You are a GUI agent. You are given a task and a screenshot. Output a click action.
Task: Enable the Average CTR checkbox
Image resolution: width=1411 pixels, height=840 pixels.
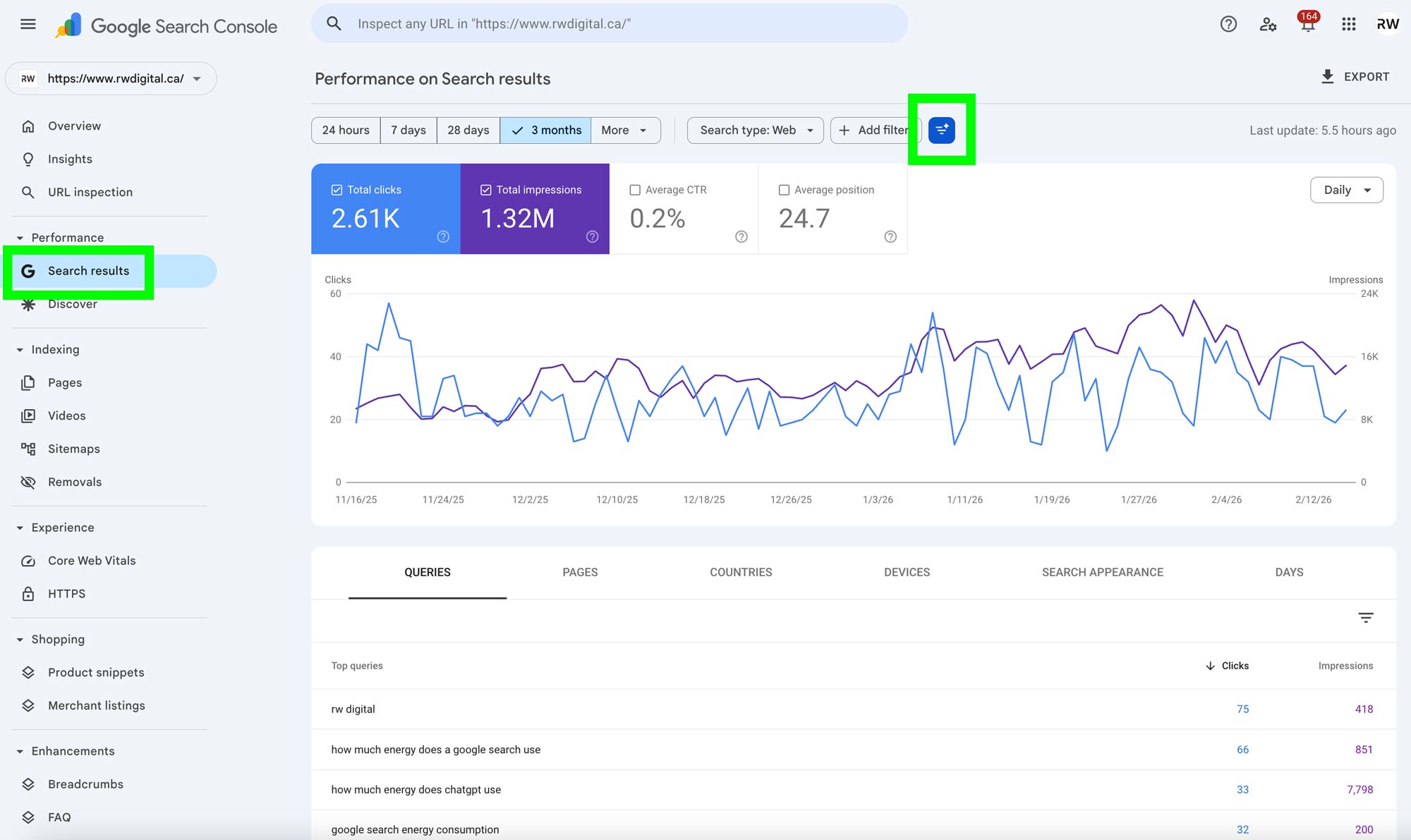(x=635, y=190)
